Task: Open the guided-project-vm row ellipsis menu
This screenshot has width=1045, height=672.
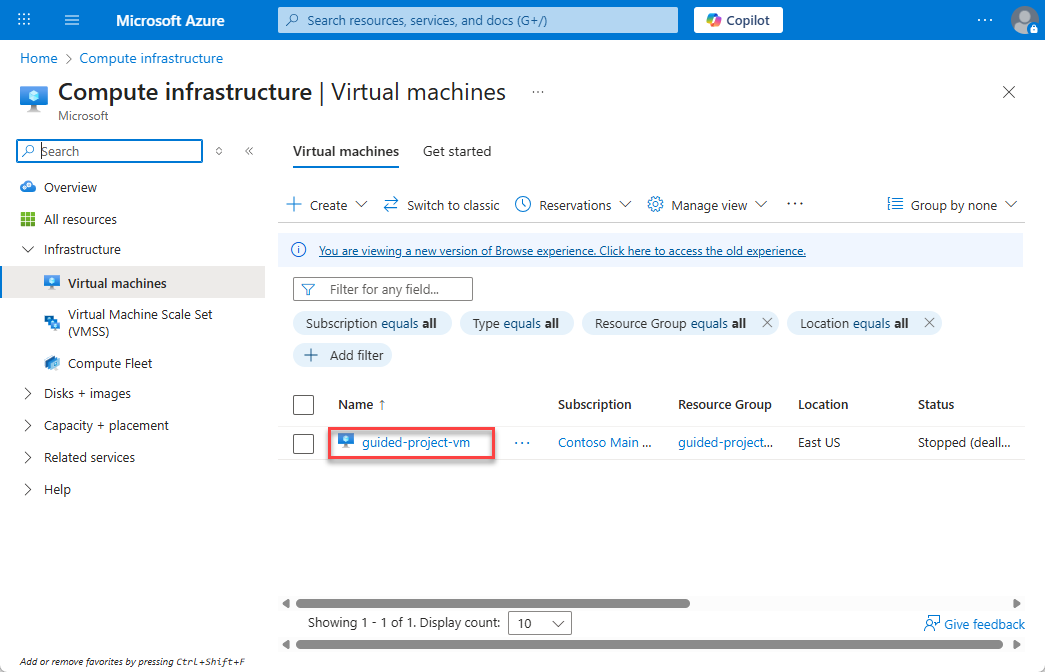Action: (522, 443)
